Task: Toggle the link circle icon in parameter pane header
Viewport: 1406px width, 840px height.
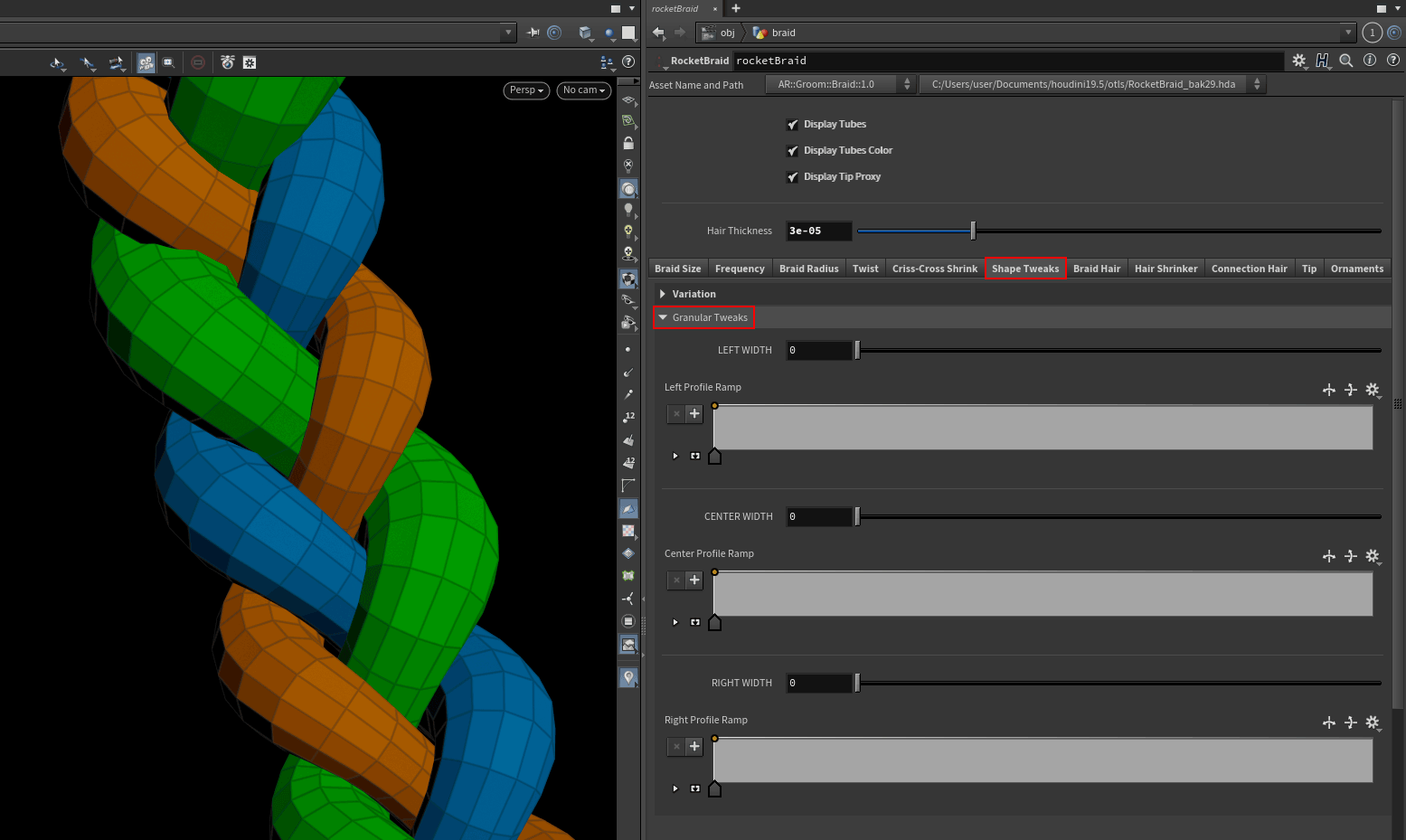Action: click(x=1394, y=33)
